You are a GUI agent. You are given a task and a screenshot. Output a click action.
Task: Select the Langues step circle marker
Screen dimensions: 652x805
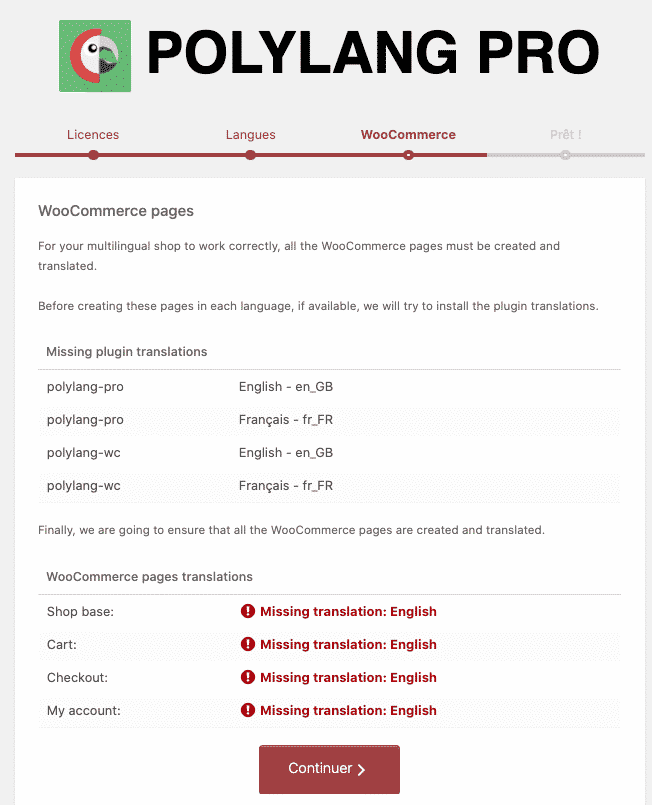pyautogui.click(x=250, y=155)
